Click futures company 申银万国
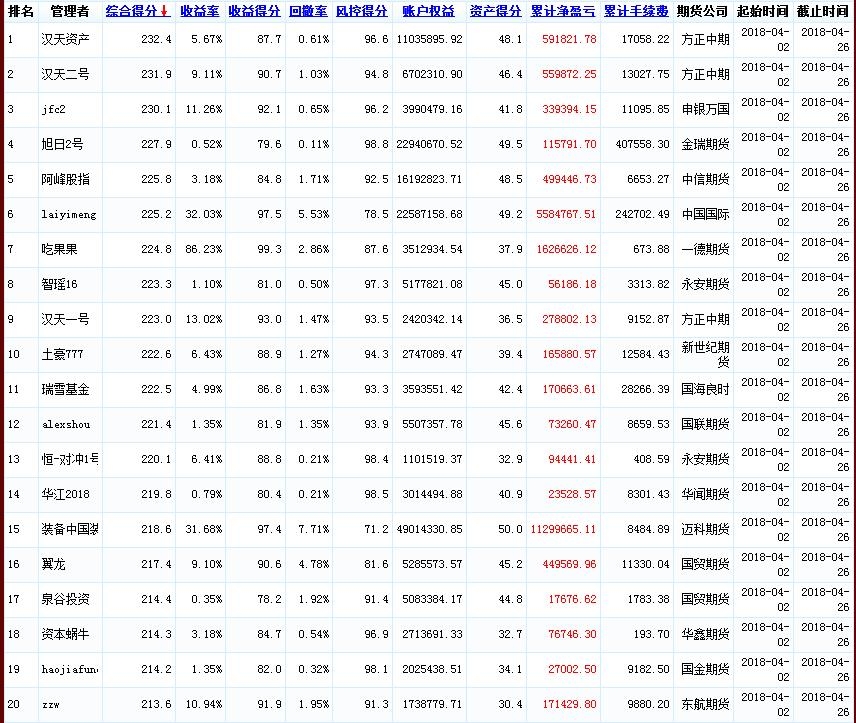 pos(705,109)
